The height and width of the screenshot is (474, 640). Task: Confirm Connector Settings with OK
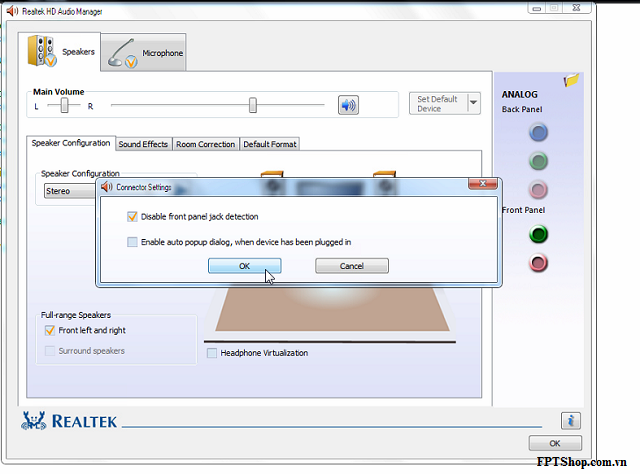[244, 266]
